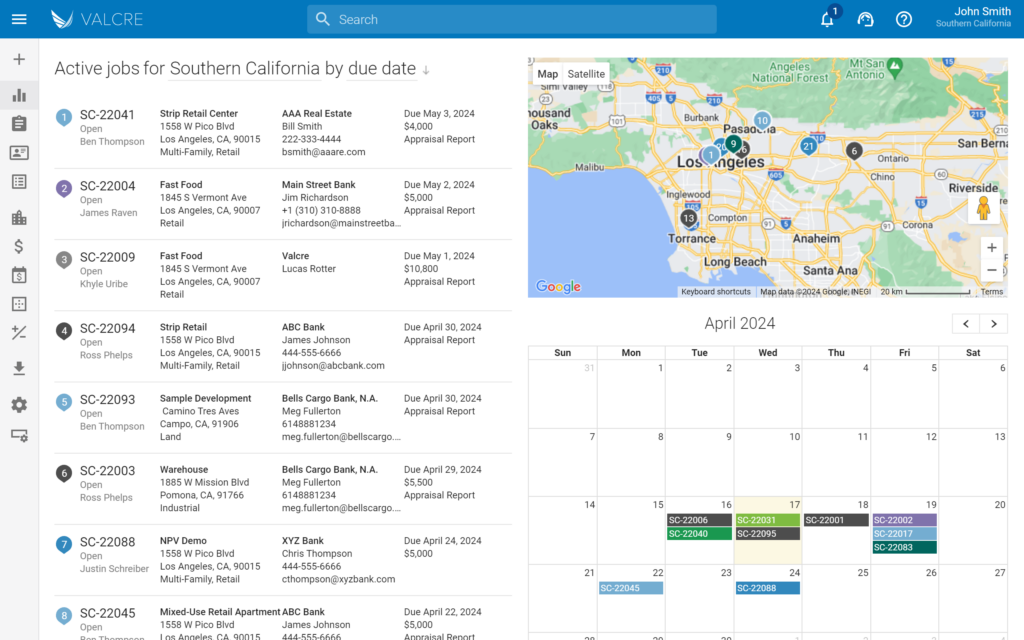This screenshot has height=640, width=1024.
Task: Open the hamburger navigation menu
Action: [19, 19]
